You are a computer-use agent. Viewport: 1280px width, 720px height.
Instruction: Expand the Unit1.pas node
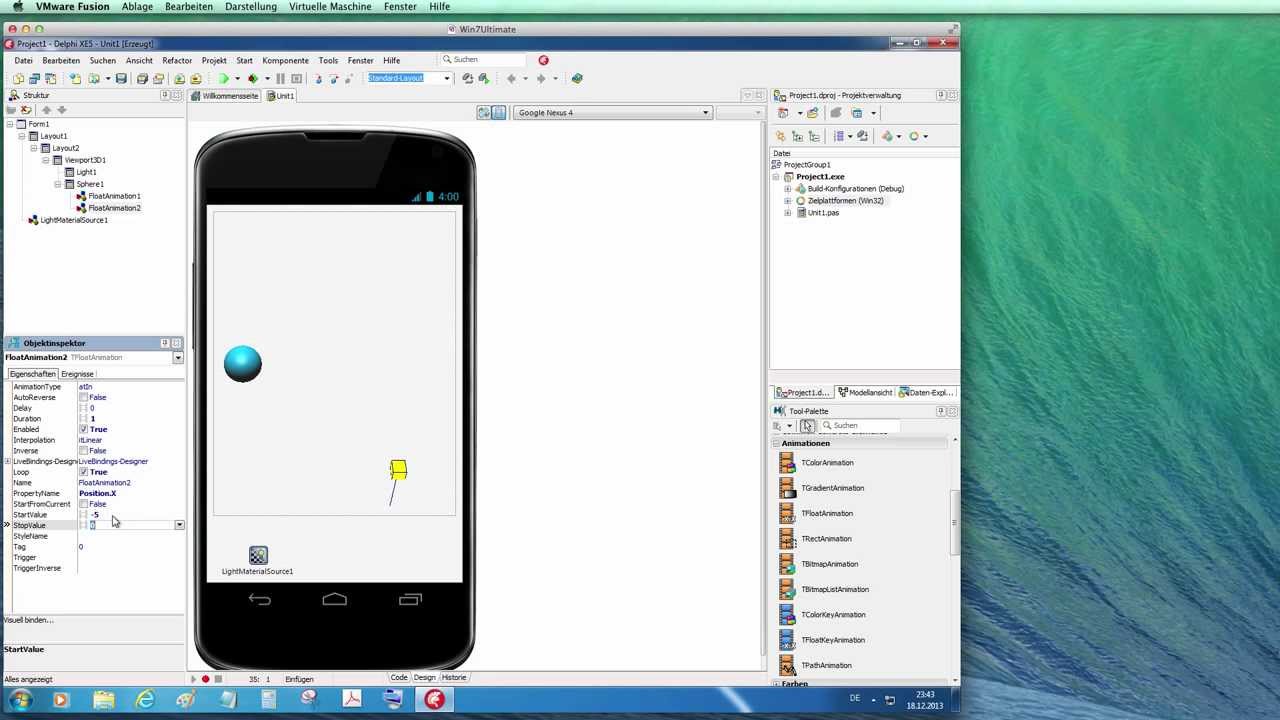pyautogui.click(x=787, y=213)
